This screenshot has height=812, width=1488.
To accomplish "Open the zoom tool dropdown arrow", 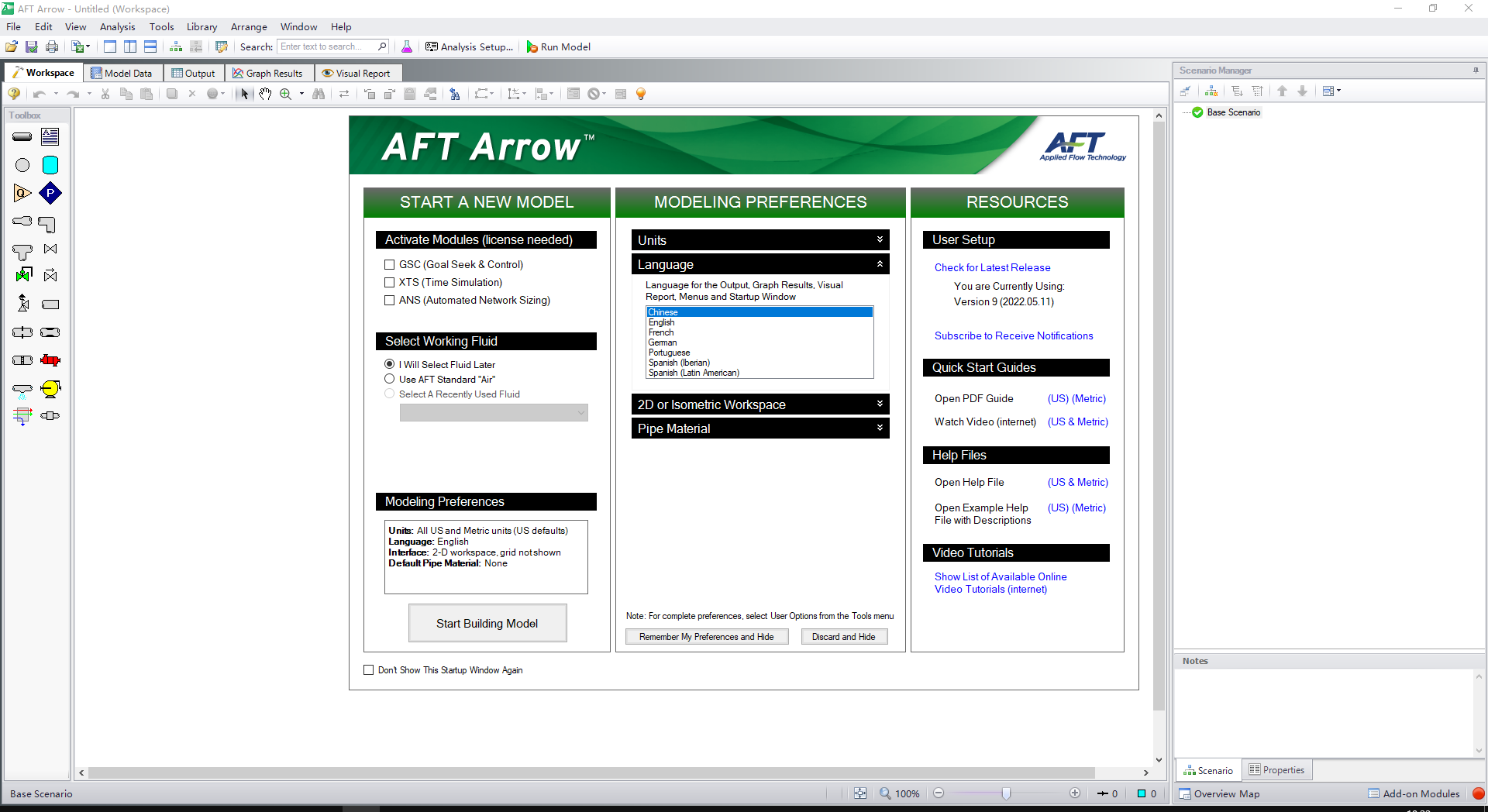I will (x=301, y=94).
